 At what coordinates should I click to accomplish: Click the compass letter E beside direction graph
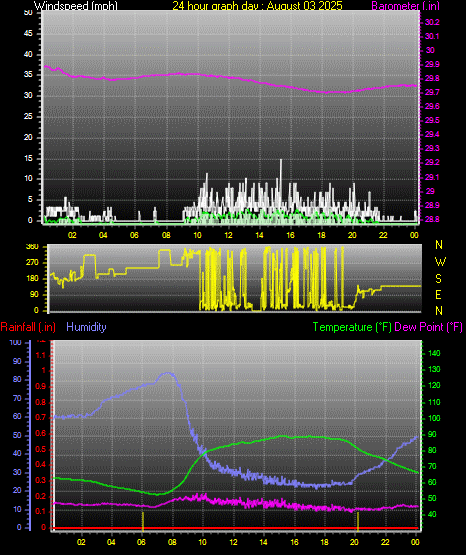(x=438, y=294)
